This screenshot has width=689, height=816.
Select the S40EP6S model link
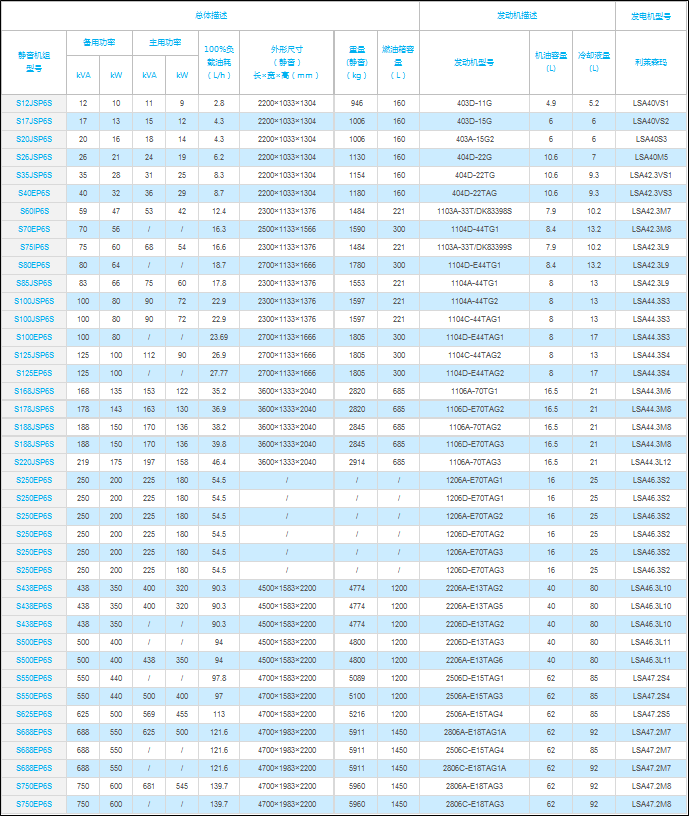tap(35, 193)
